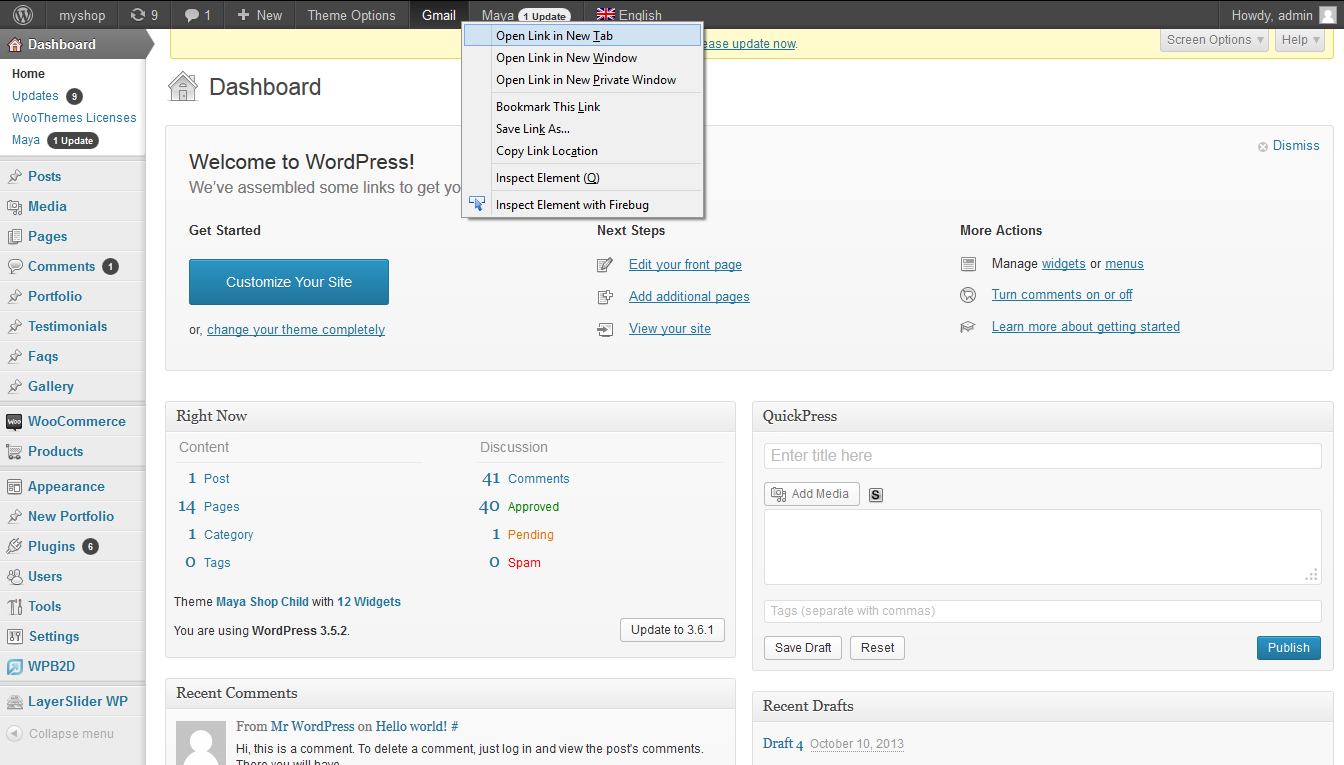Dismiss the Welcome to WordPress panel
The width and height of the screenshot is (1344, 765).
[1289, 146]
